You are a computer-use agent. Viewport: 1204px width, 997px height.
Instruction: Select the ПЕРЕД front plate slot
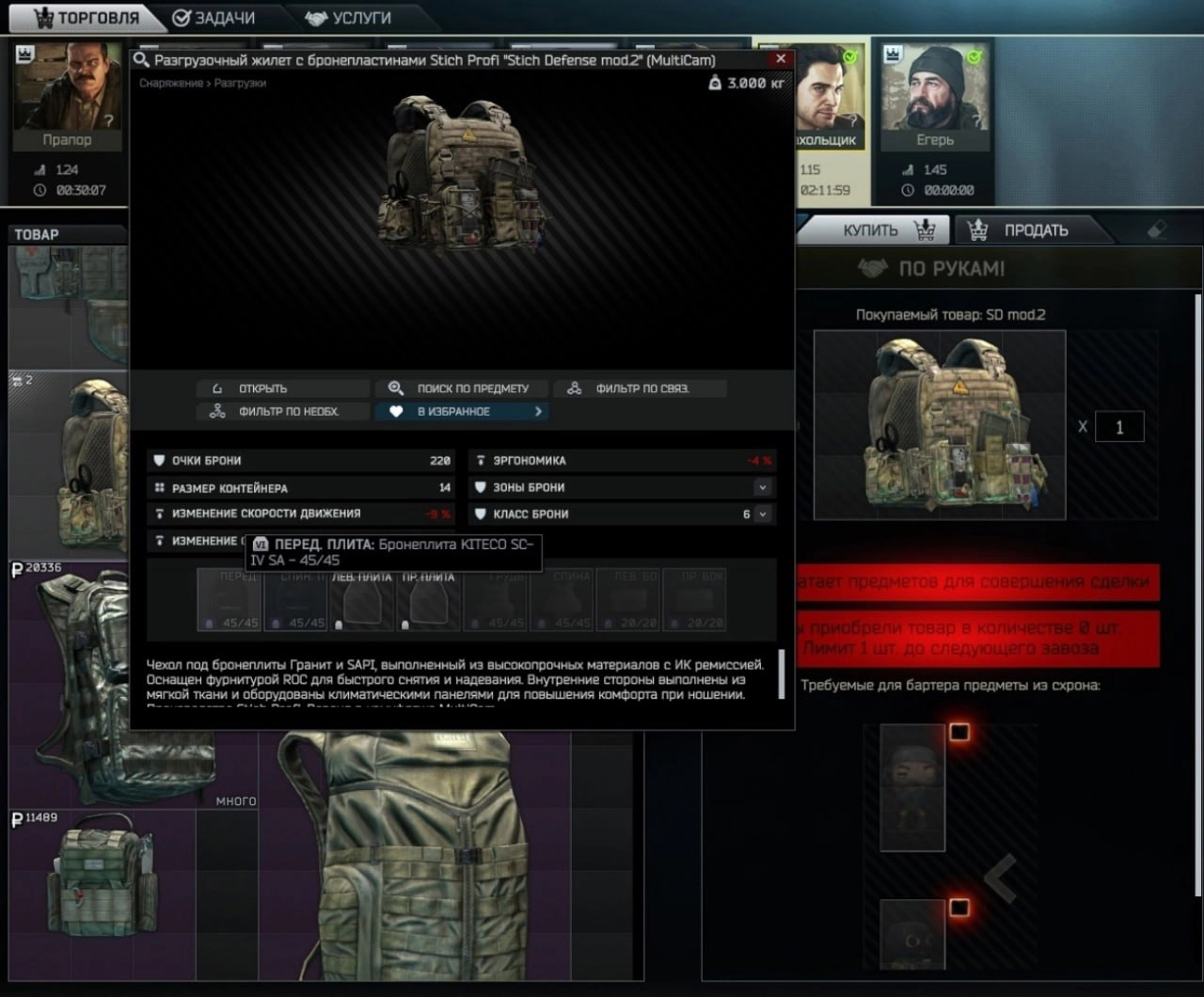pyautogui.click(x=229, y=599)
